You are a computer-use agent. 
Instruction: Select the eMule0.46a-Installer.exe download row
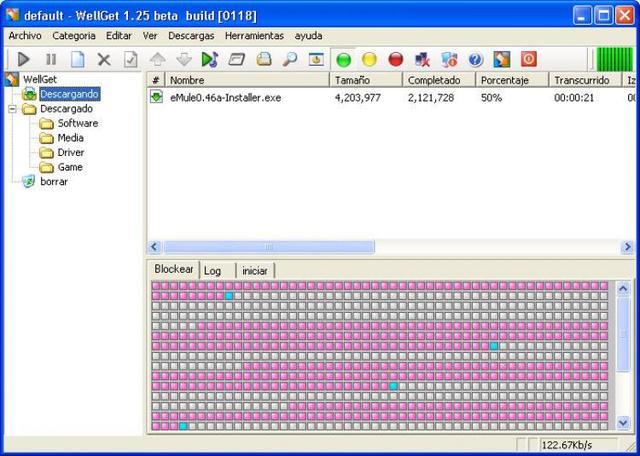[391, 98]
